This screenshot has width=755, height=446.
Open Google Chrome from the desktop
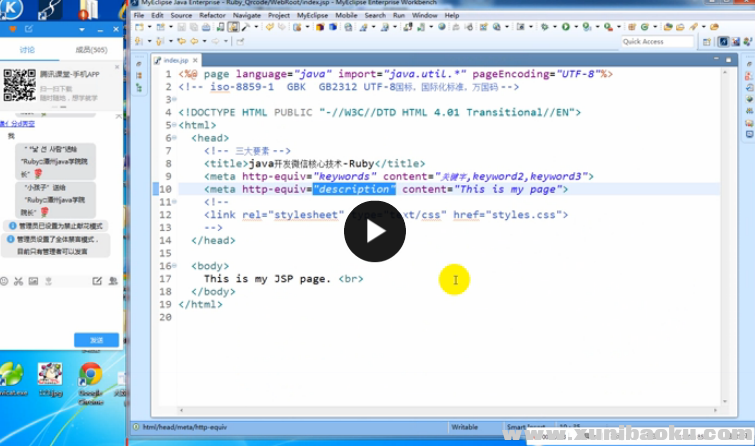pyautogui.click(x=90, y=376)
